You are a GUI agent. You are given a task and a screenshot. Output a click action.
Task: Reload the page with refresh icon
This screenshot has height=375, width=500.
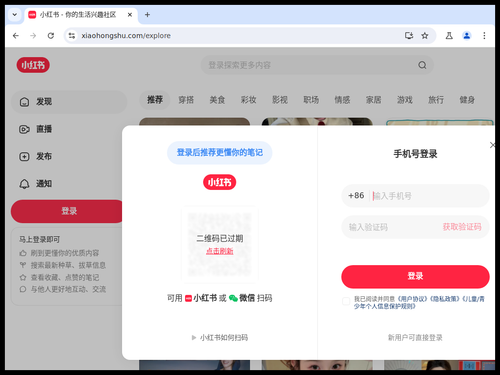point(51,36)
